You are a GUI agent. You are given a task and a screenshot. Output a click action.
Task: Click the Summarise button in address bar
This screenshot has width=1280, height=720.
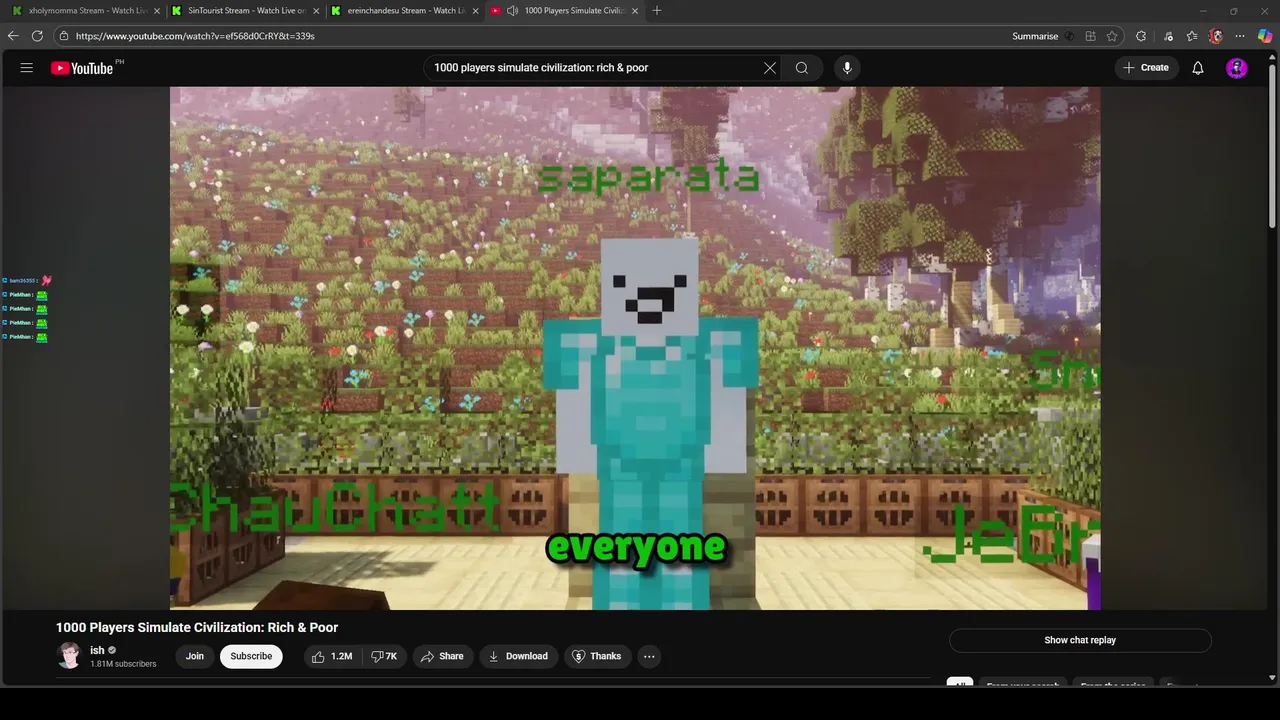1035,36
